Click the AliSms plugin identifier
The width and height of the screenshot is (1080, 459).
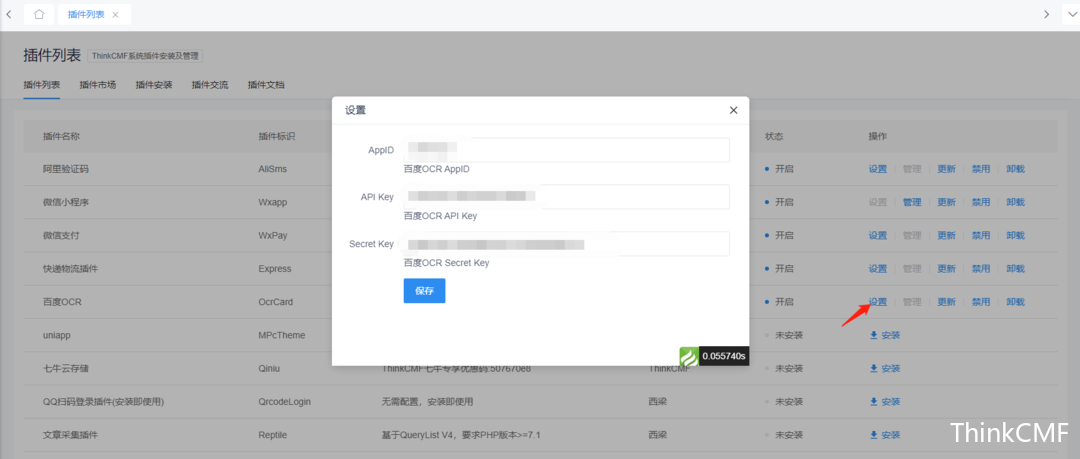coord(273,170)
